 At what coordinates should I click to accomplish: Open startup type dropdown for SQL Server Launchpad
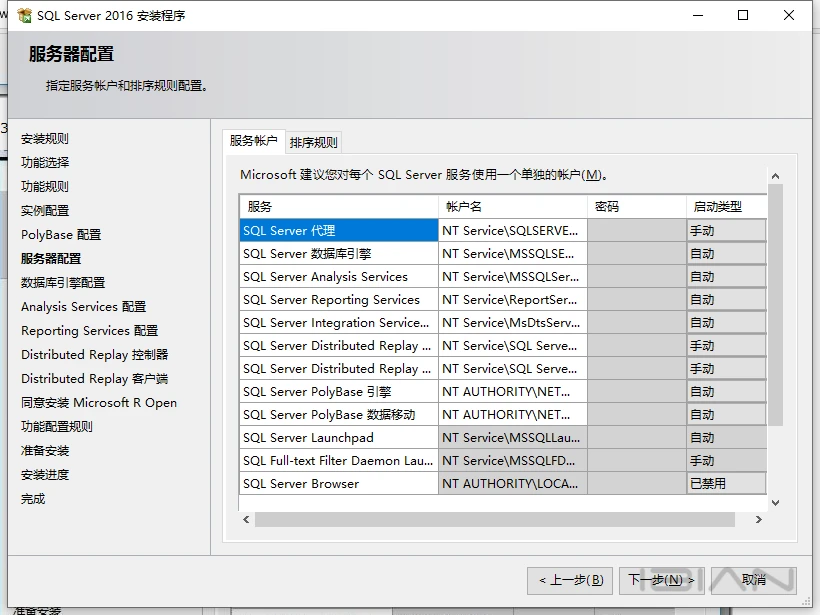726,438
